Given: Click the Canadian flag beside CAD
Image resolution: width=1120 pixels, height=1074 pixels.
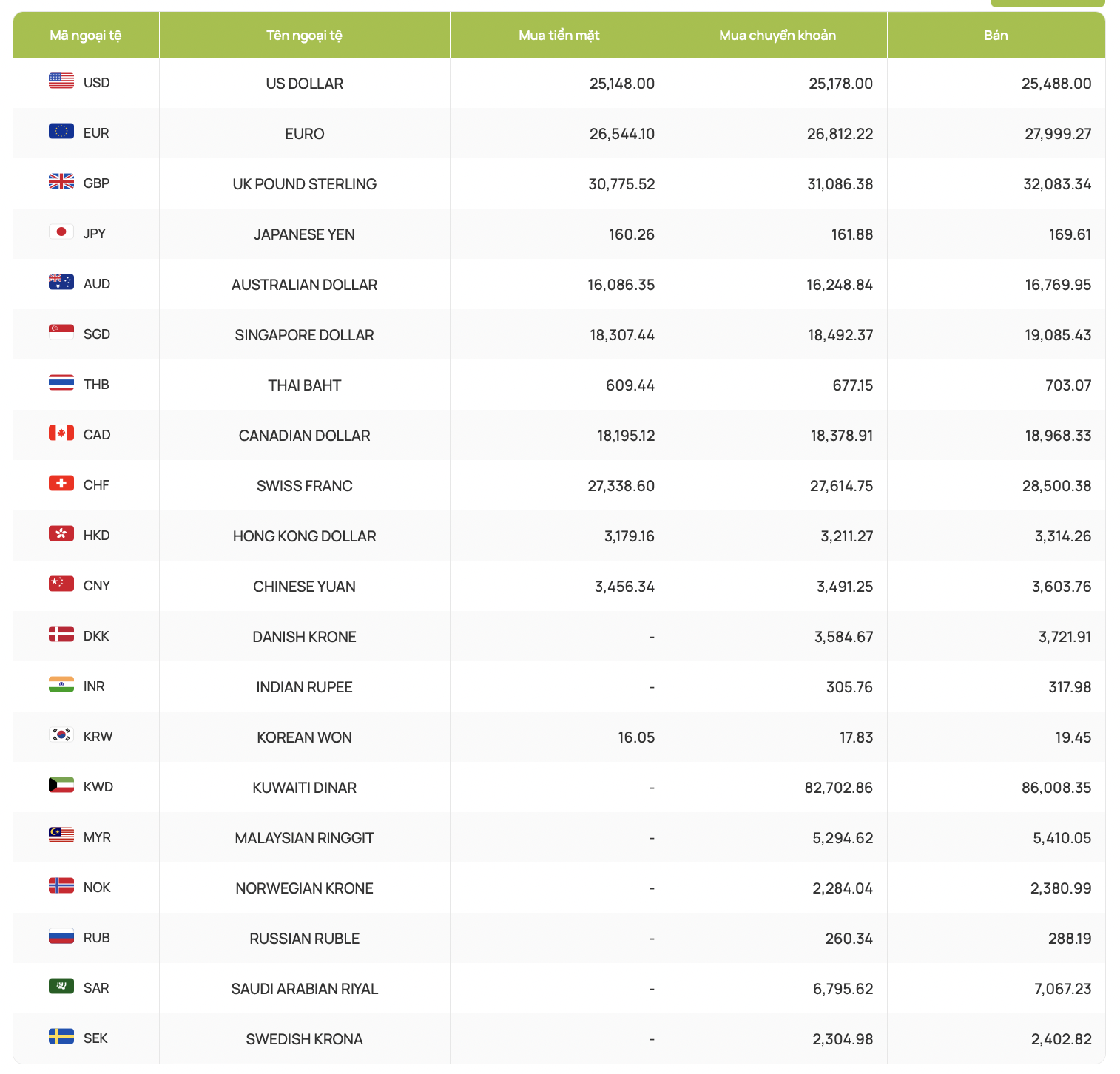Looking at the screenshot, I should click(61, 433).
